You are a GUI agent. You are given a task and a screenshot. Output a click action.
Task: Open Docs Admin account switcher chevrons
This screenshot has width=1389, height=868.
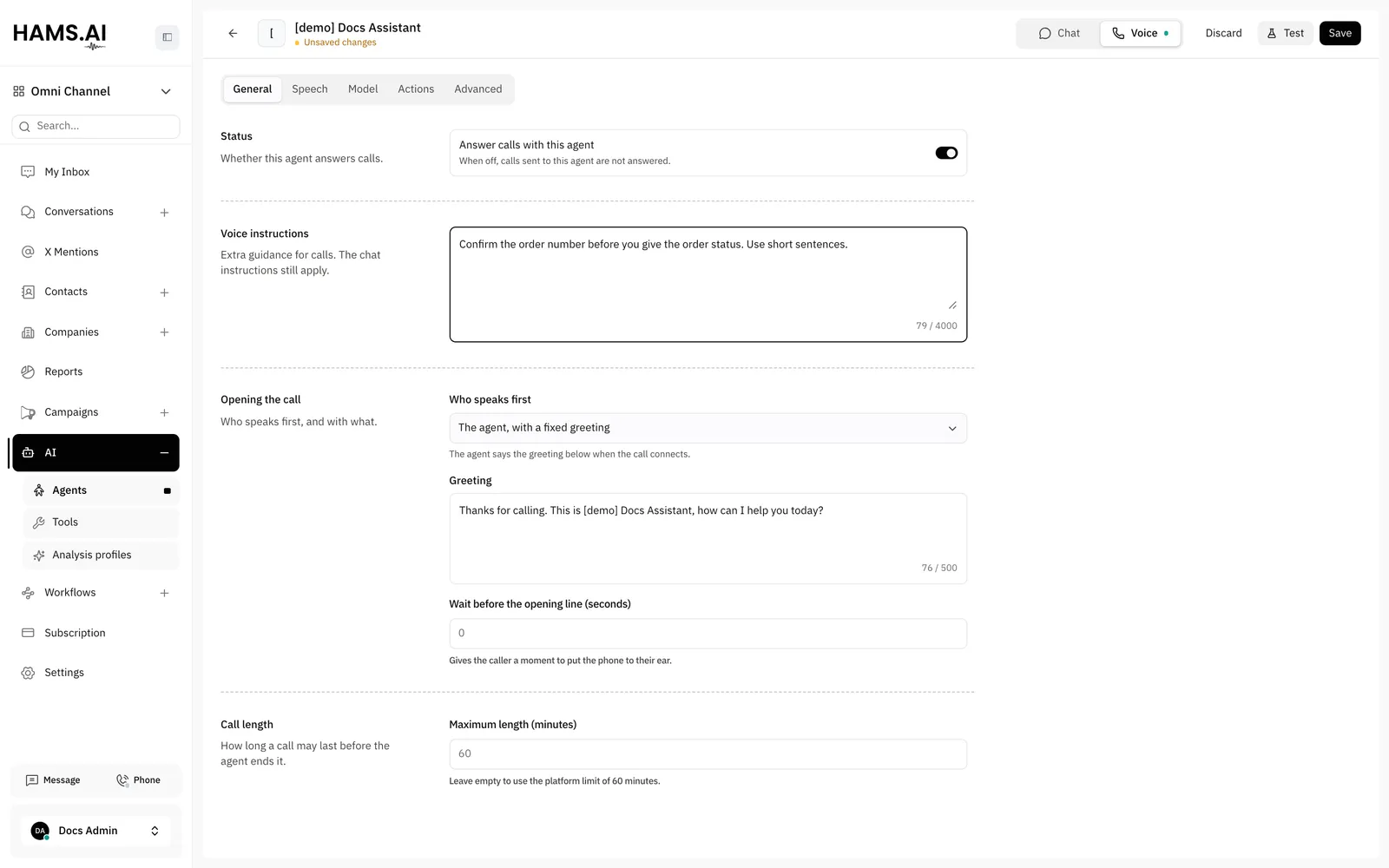155,831
